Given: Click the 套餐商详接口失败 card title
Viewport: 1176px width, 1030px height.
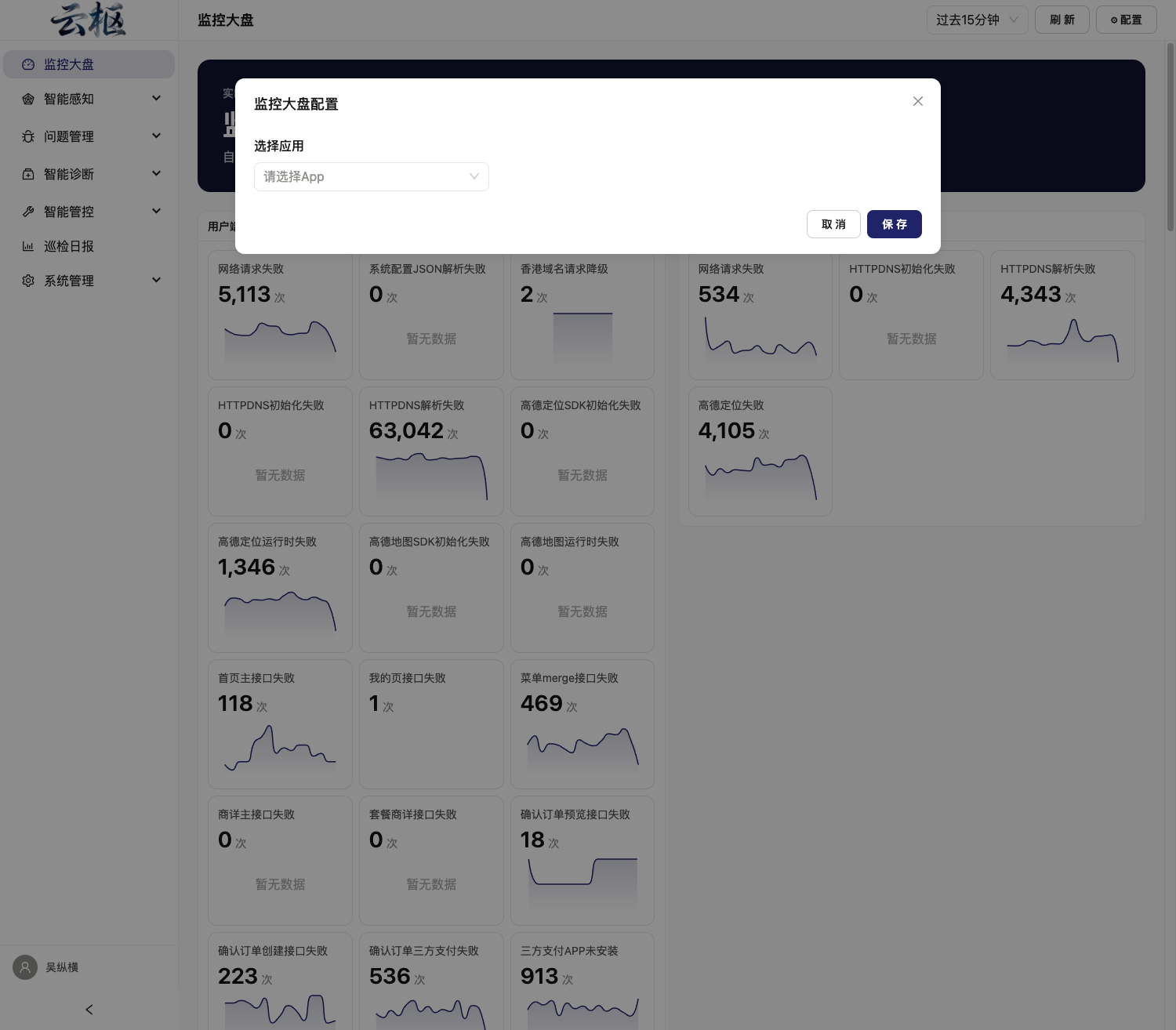Looking at the screenshot, I should coord(413,814).
